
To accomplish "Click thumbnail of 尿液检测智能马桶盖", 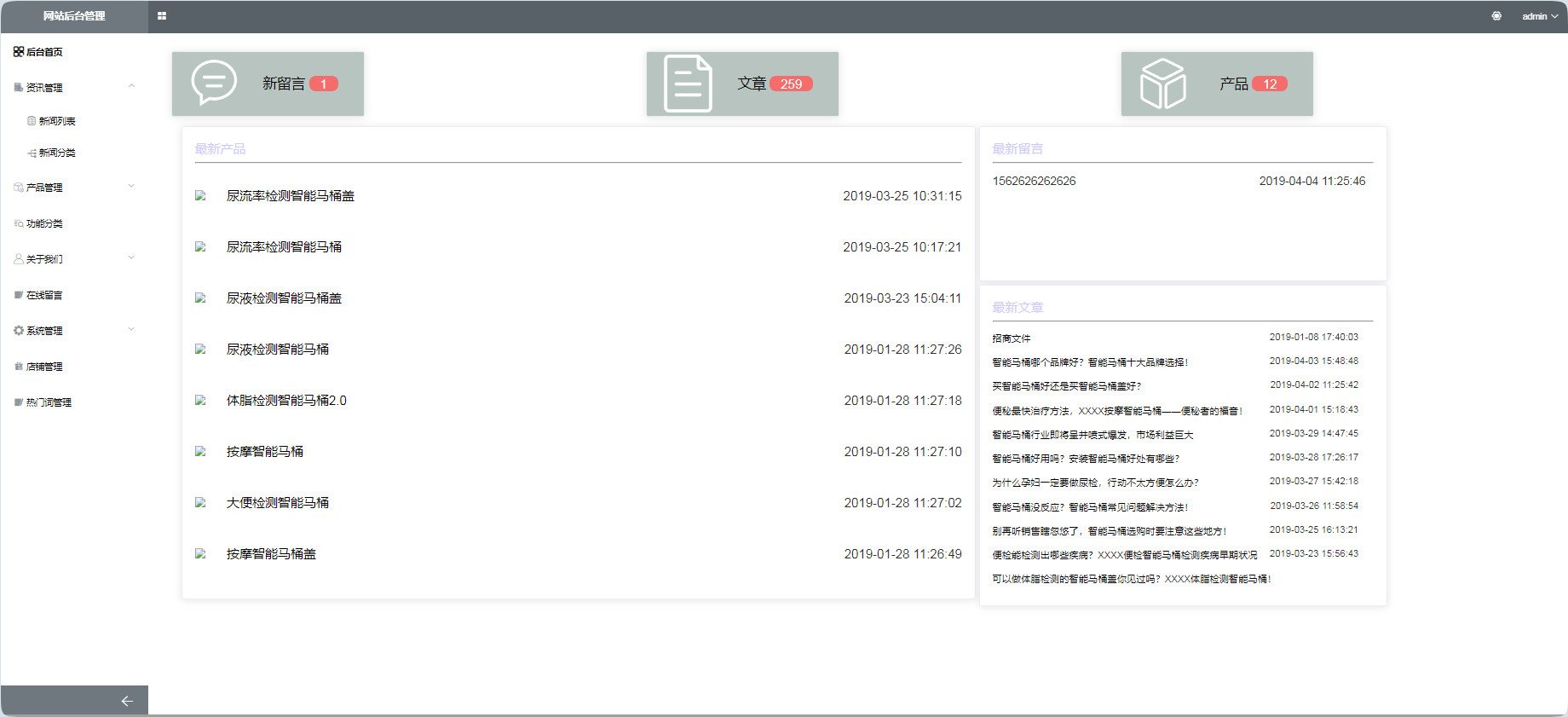I will point(200,298).
